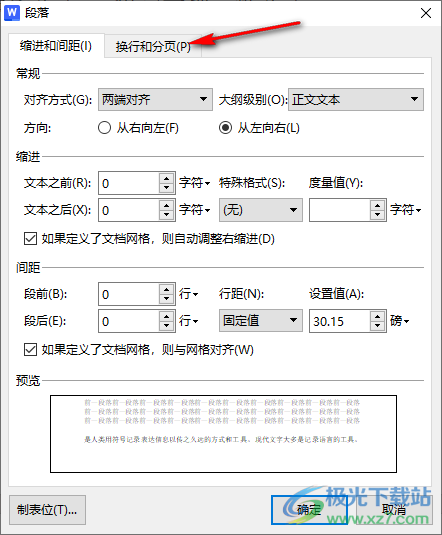This screenshot has width=442, height=535.
Task: Toggle 则与网格对齐(W) checkbox
Action: (x=30, y=350)
